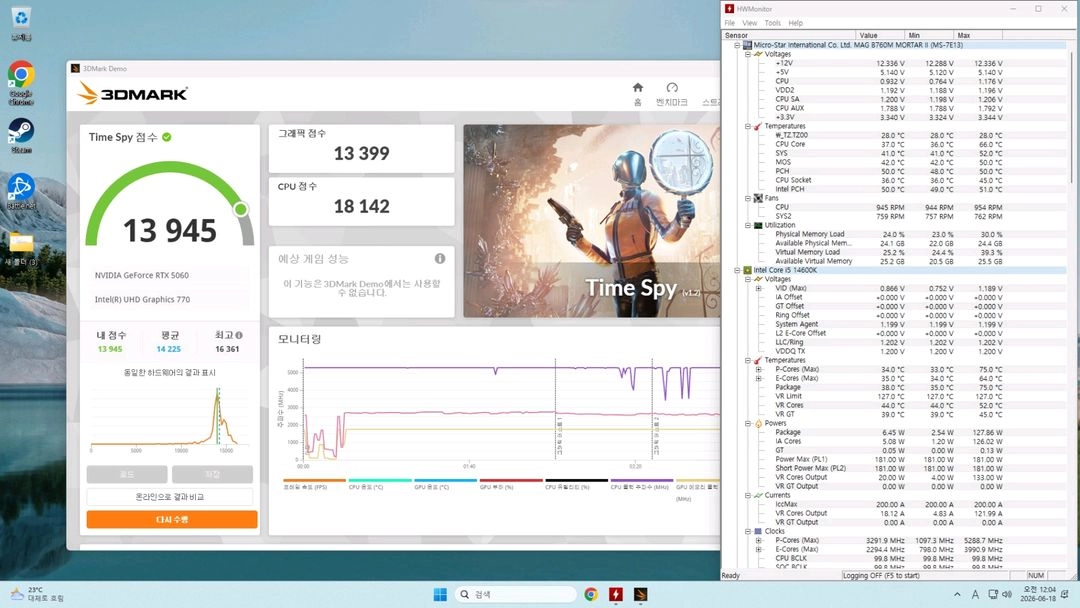Click the greyed 저장 button

pos(212,474)
